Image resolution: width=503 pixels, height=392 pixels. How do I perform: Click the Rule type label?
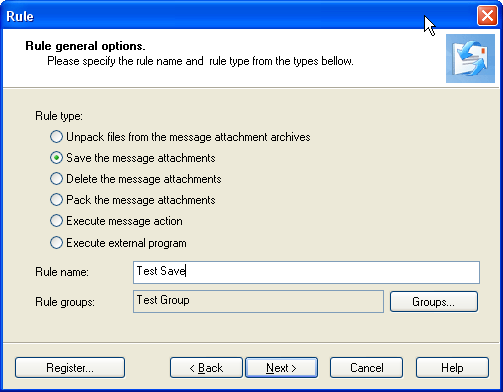coord(59,116)
